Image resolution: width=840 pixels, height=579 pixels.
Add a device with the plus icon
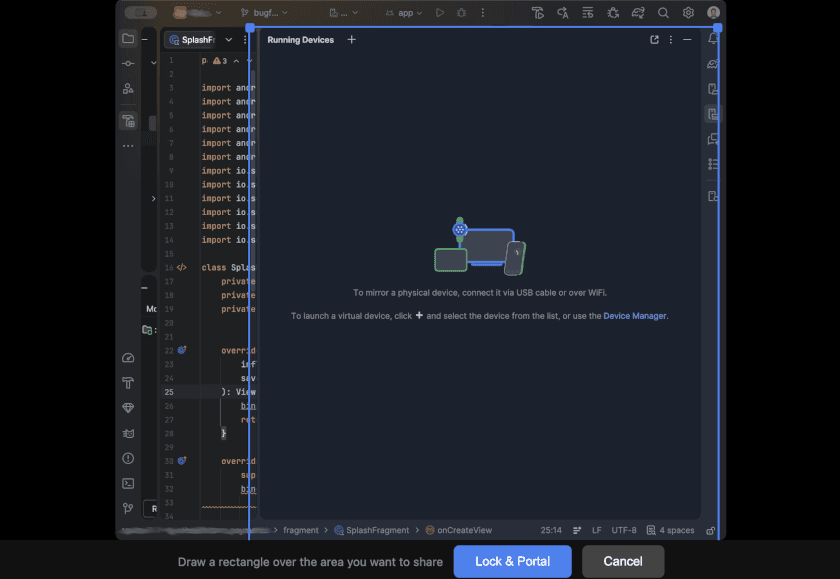[x=351, y=40]
